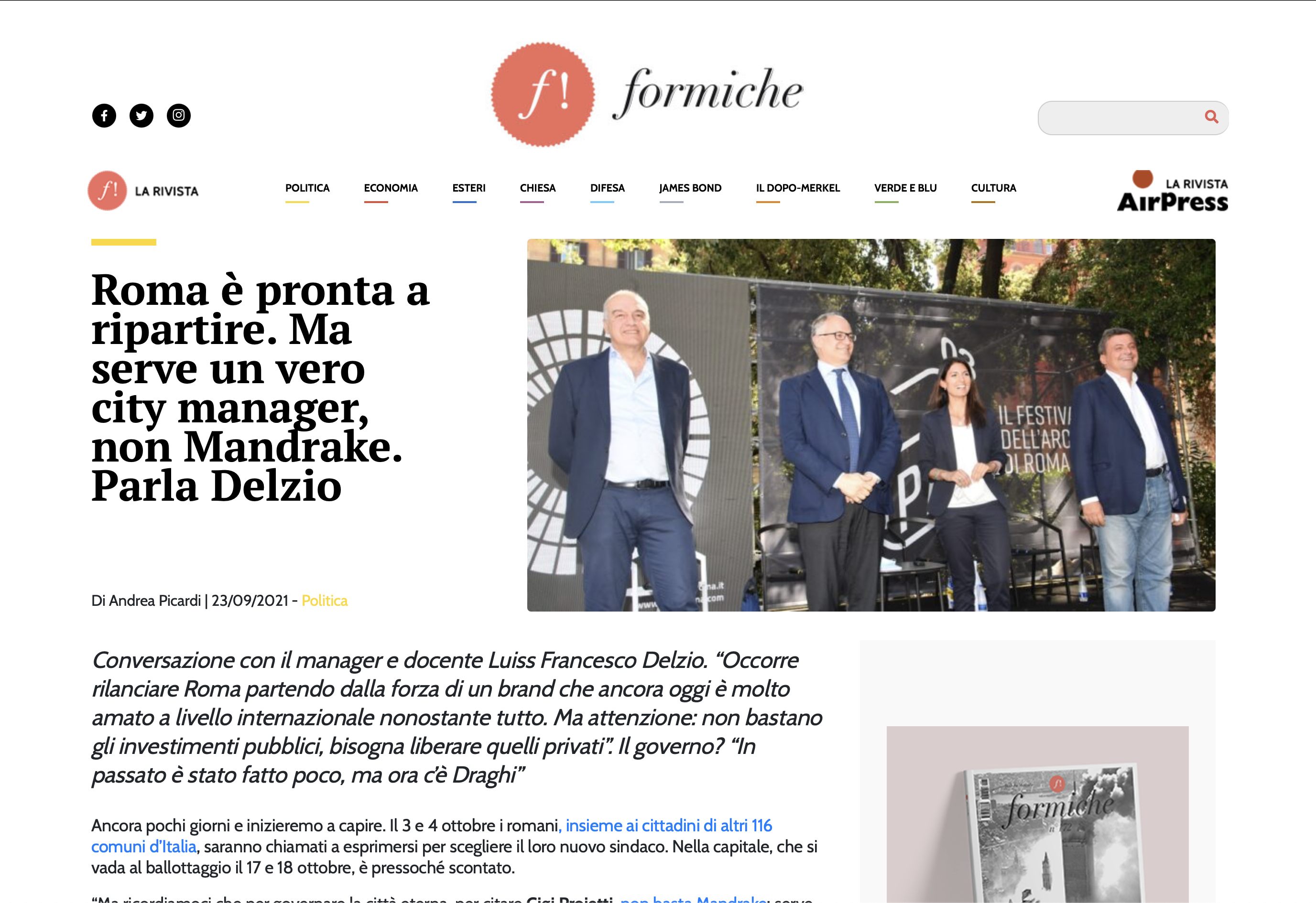The width and height of the screenshot is (1316, 903).
Task: Open the formiche magazine cover thumbnail
Action: click(1037, 815)
